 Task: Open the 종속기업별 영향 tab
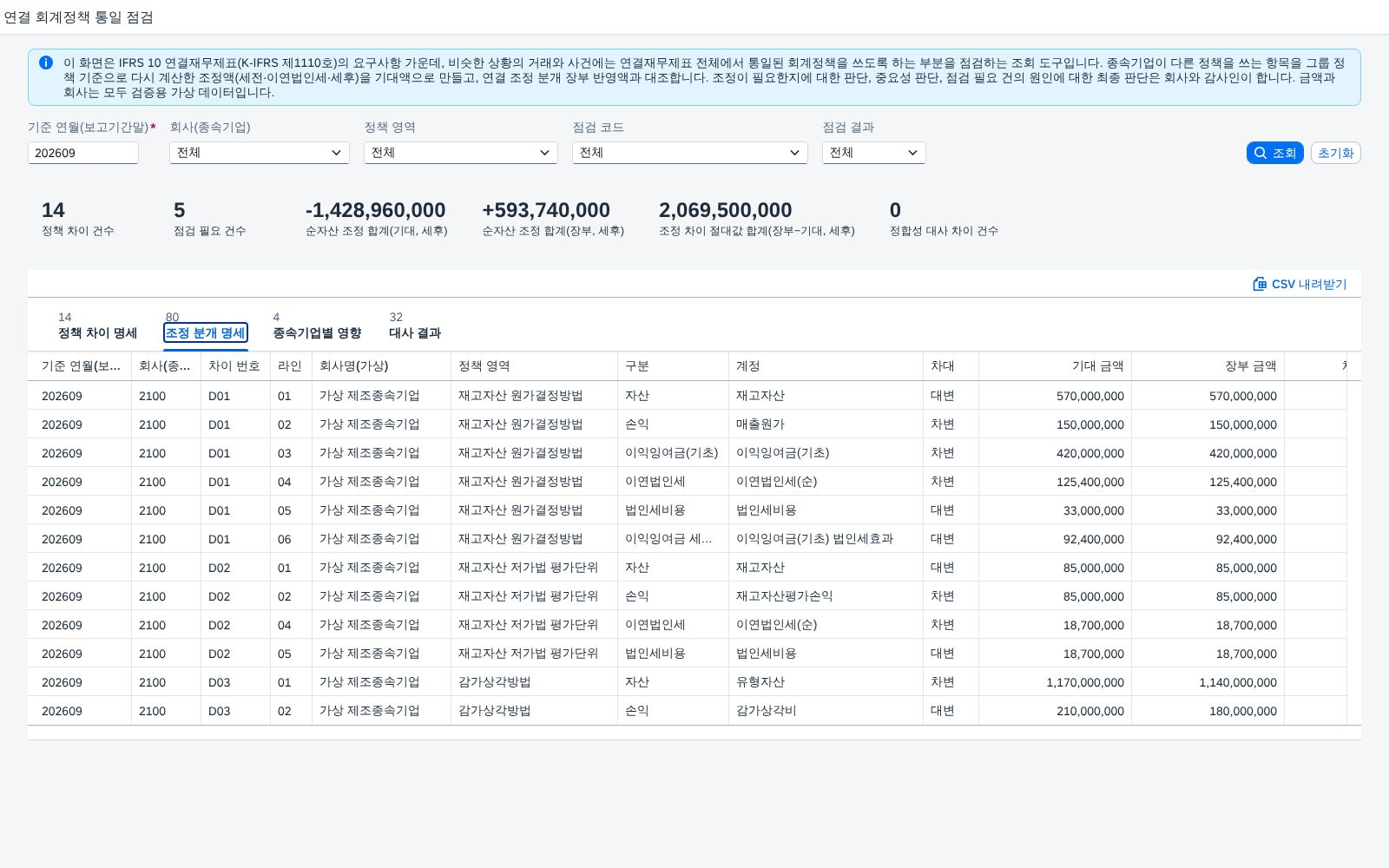pos(317,332)
